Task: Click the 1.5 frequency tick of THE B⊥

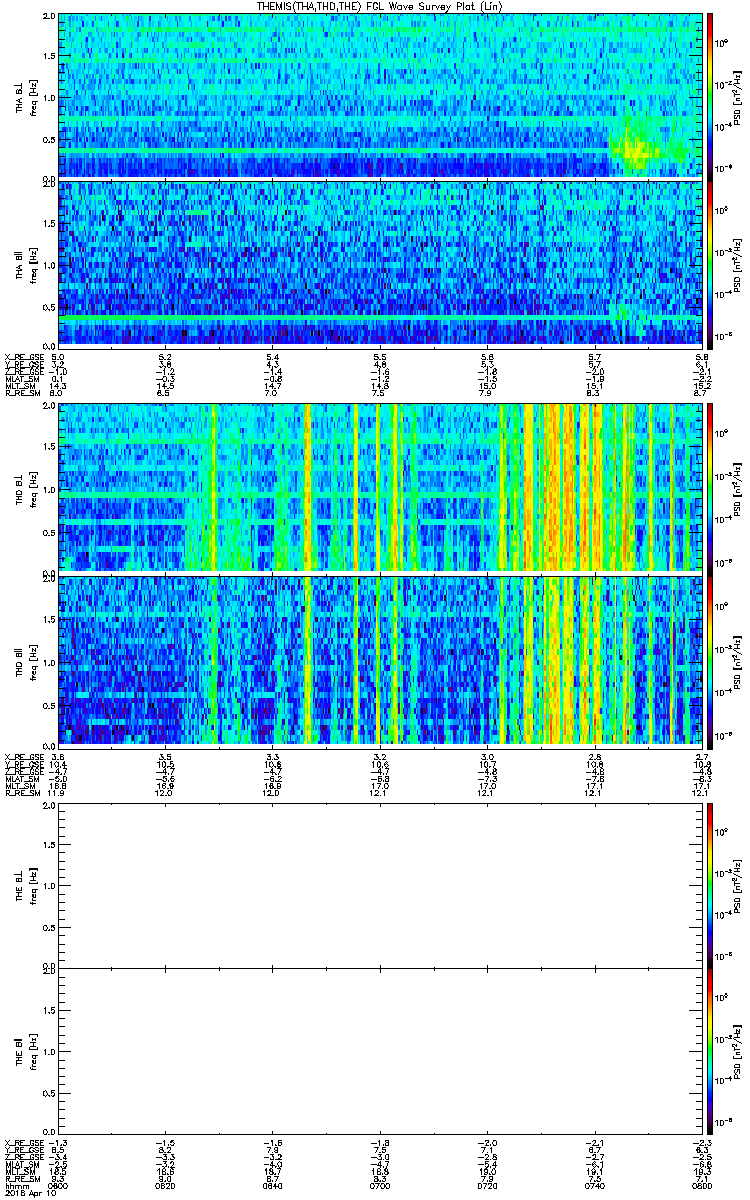Action: tap(49, 845)
